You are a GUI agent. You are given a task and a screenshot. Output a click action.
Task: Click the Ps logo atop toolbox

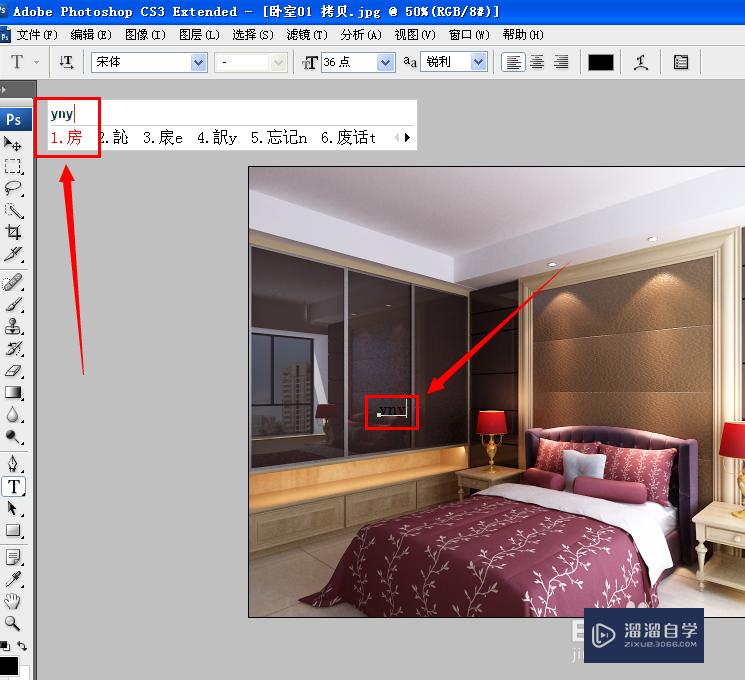click(x=14, y=119)
